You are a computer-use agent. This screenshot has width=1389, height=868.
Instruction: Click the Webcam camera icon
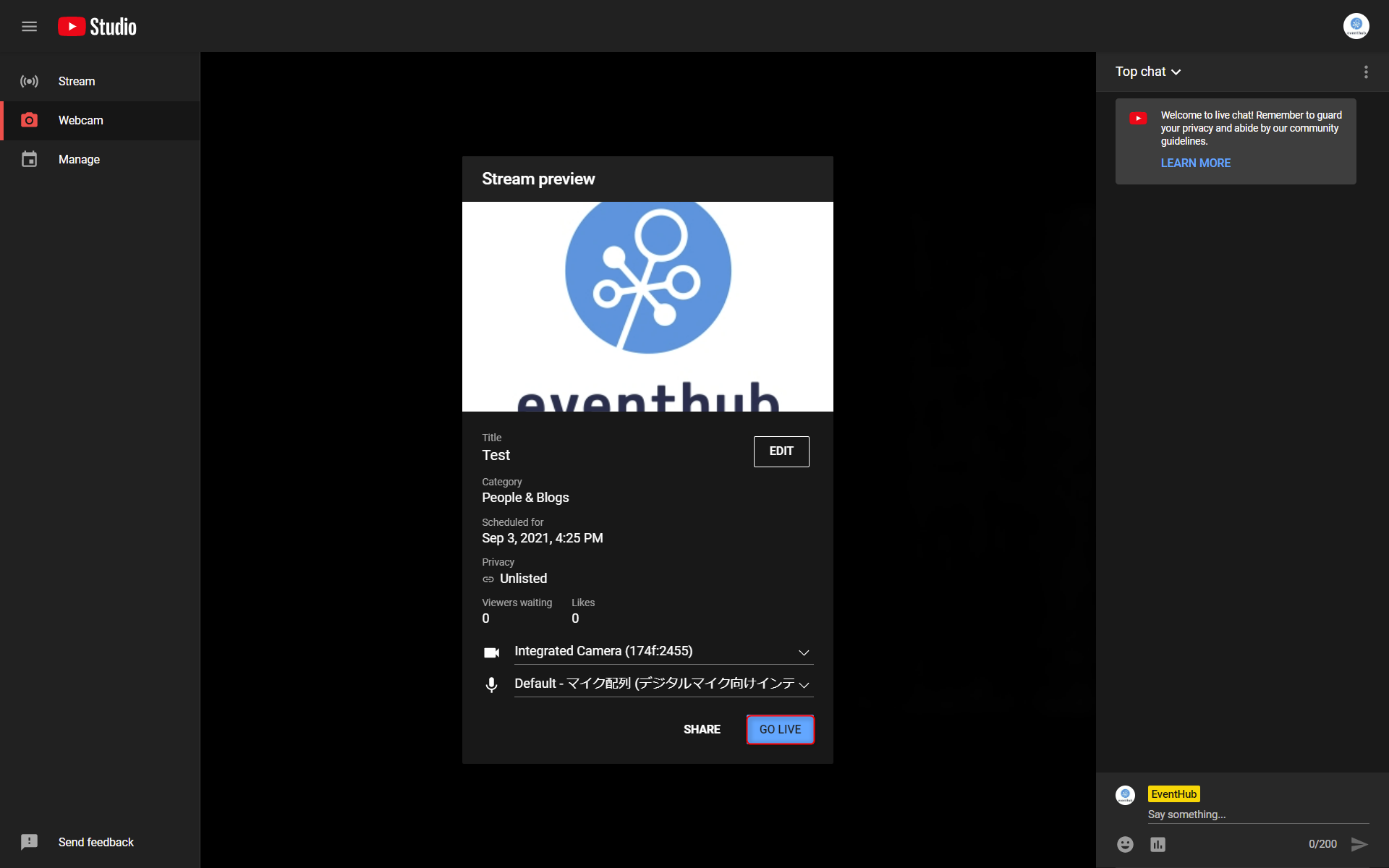tap(29, 120)
